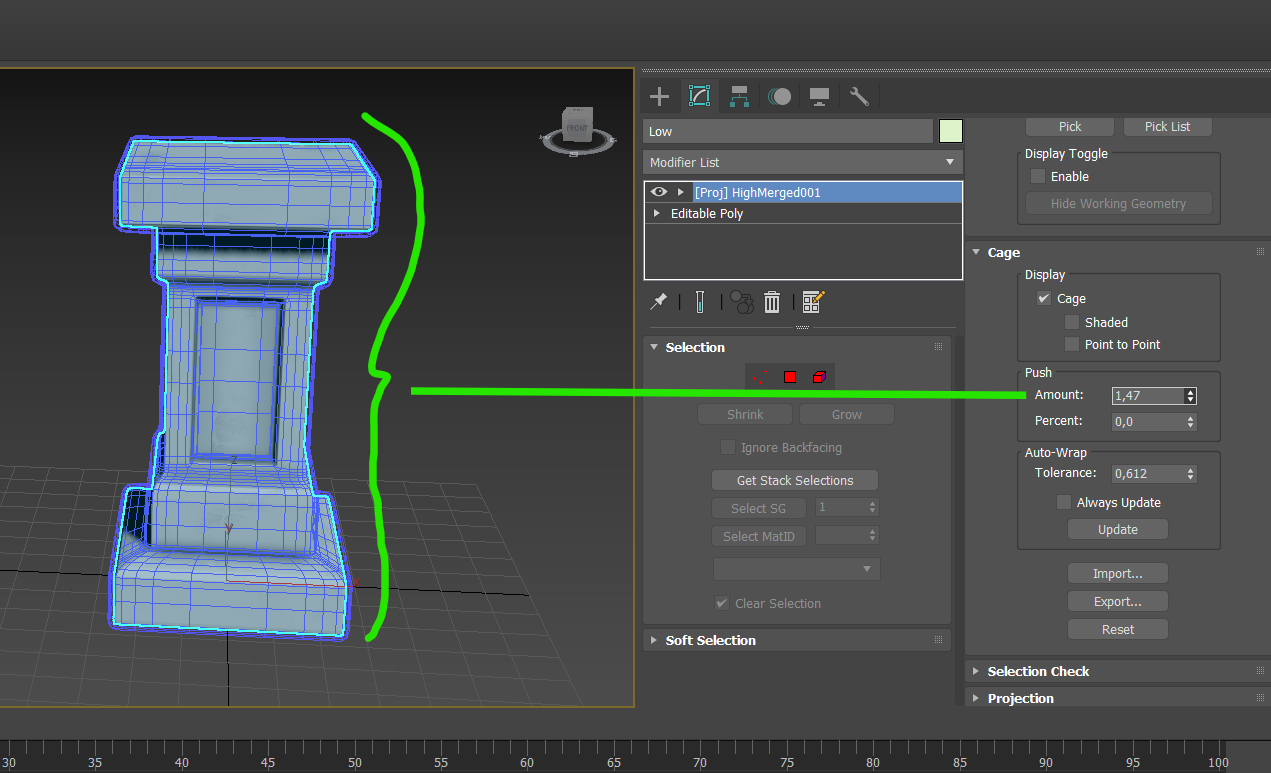Image resolution: width=1271 pixels, height=773 pixels.
Task: Click the Pin Stack icon
Action: (659, 301)
